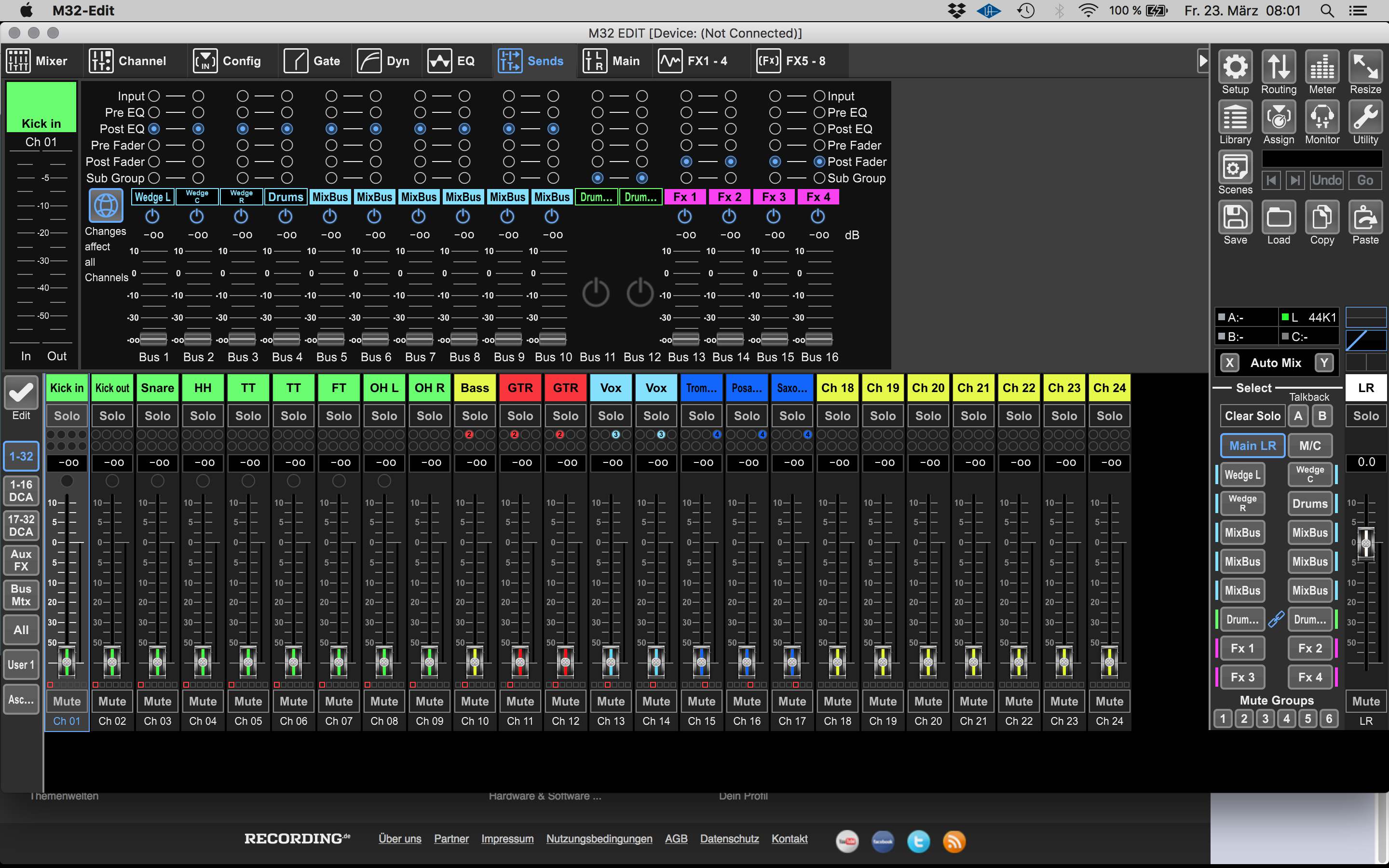Click the link icon between Drum buses
This screenshot has width=1389, height=868.
coord(1276,620)
